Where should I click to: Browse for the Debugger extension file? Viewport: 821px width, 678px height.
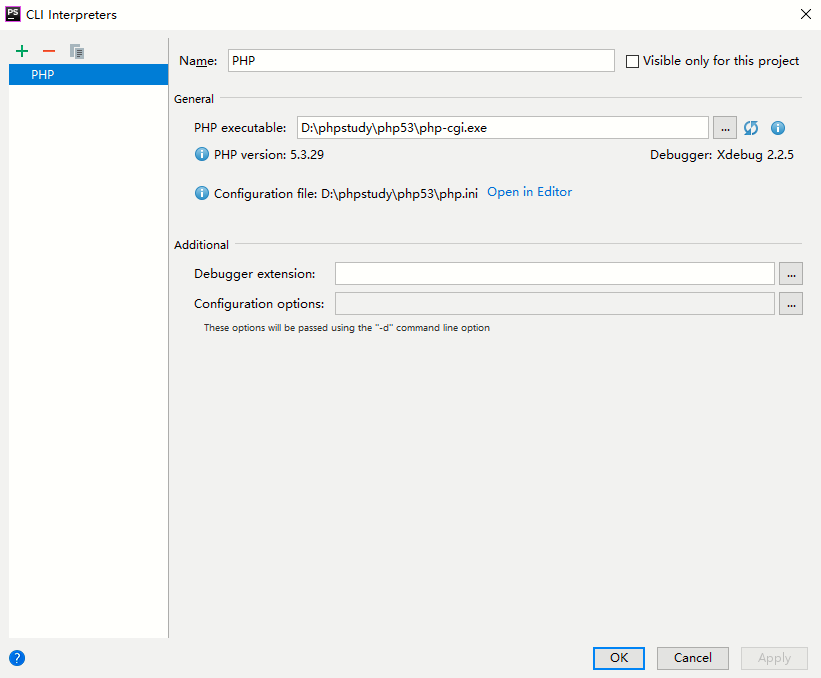pos(791,274)
